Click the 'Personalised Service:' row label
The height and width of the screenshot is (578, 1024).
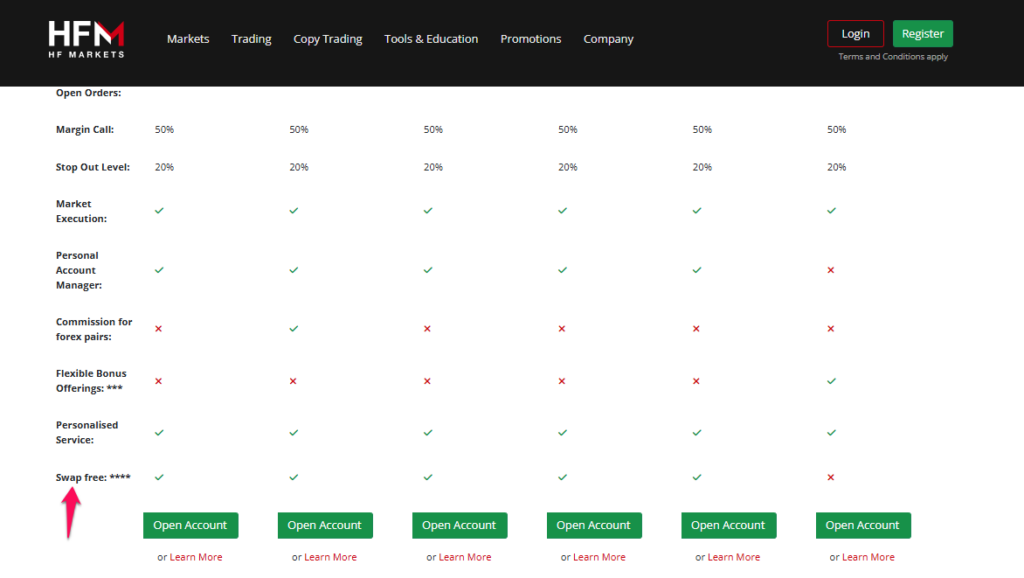click(87, 432)
